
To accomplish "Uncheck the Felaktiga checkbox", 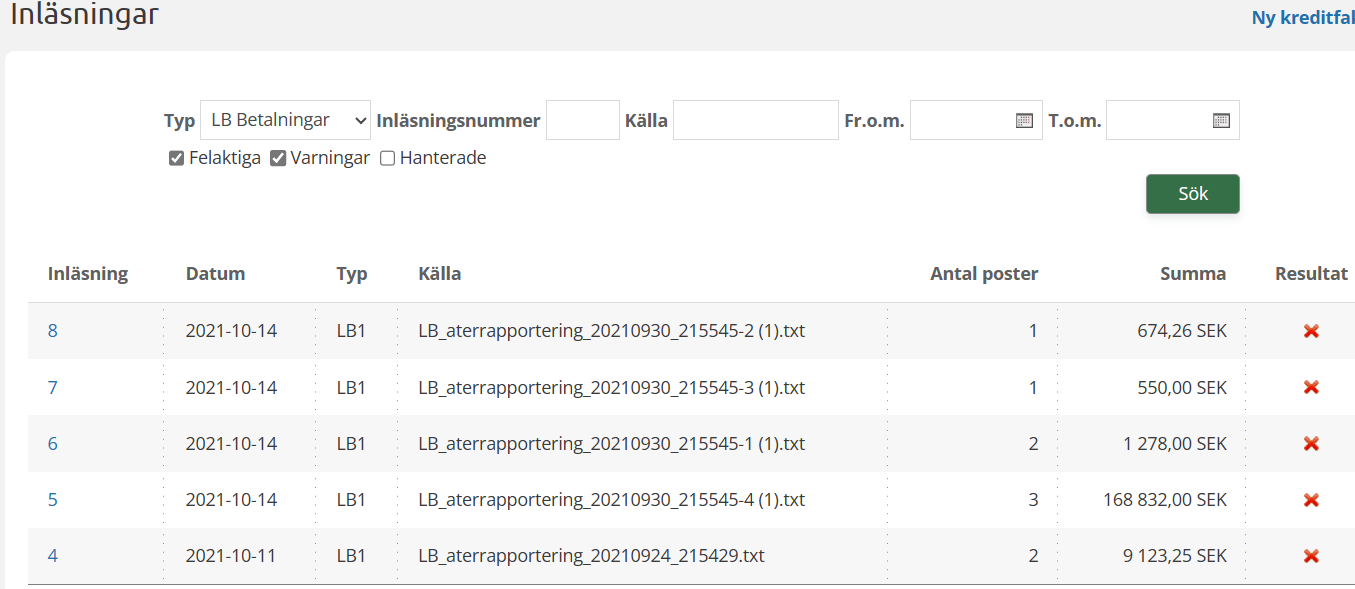I will coord(177,158).
